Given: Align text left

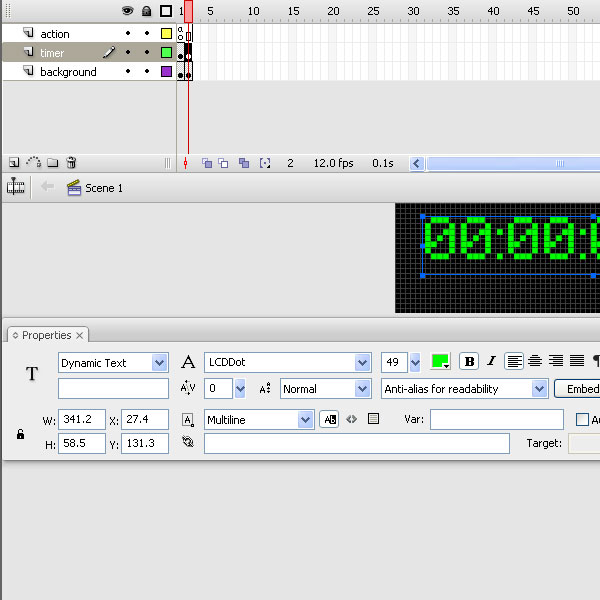Looking at the screenshot, I should click(x=514, y=361).
